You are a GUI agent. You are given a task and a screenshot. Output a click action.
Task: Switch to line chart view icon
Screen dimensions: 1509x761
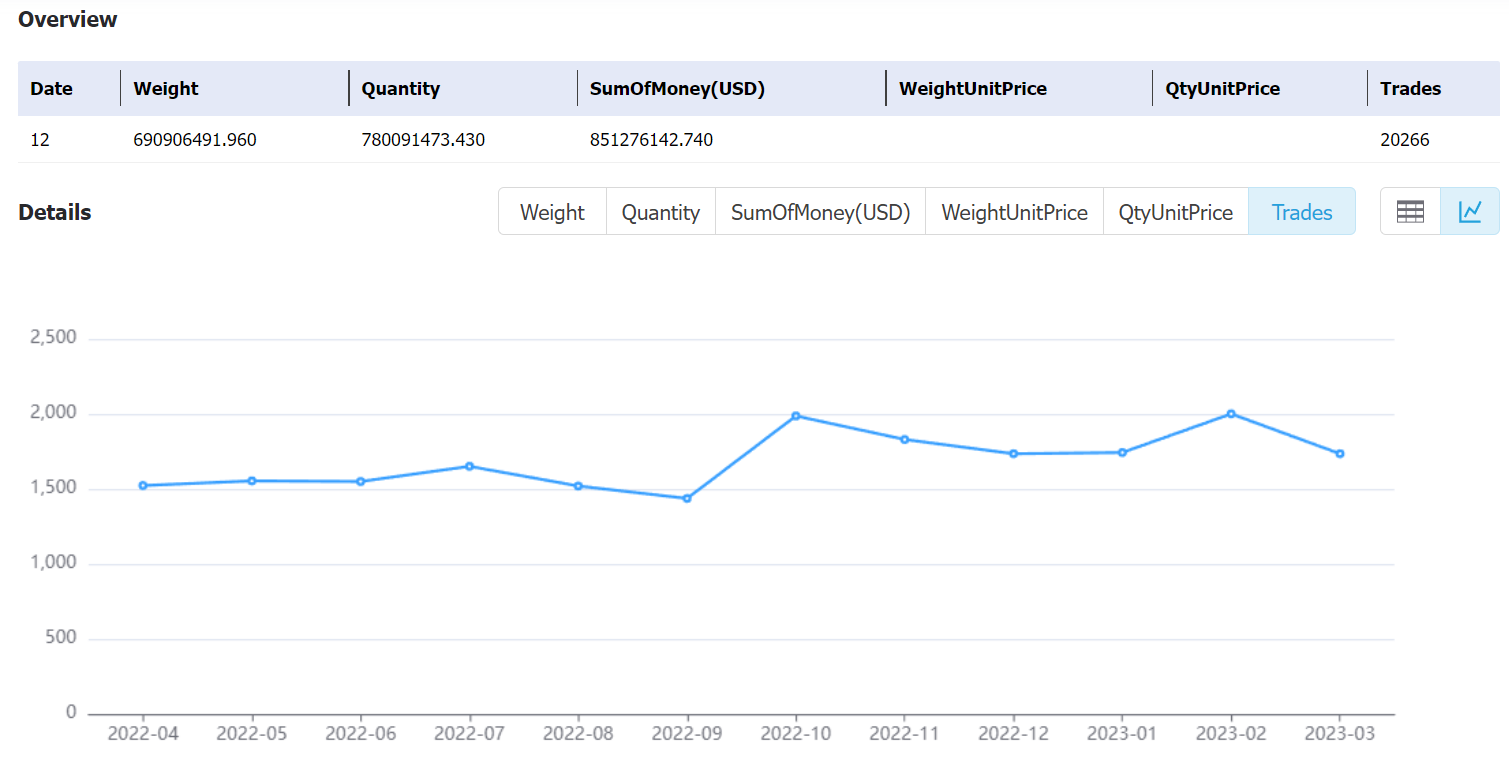click(x=1470, y=211)
